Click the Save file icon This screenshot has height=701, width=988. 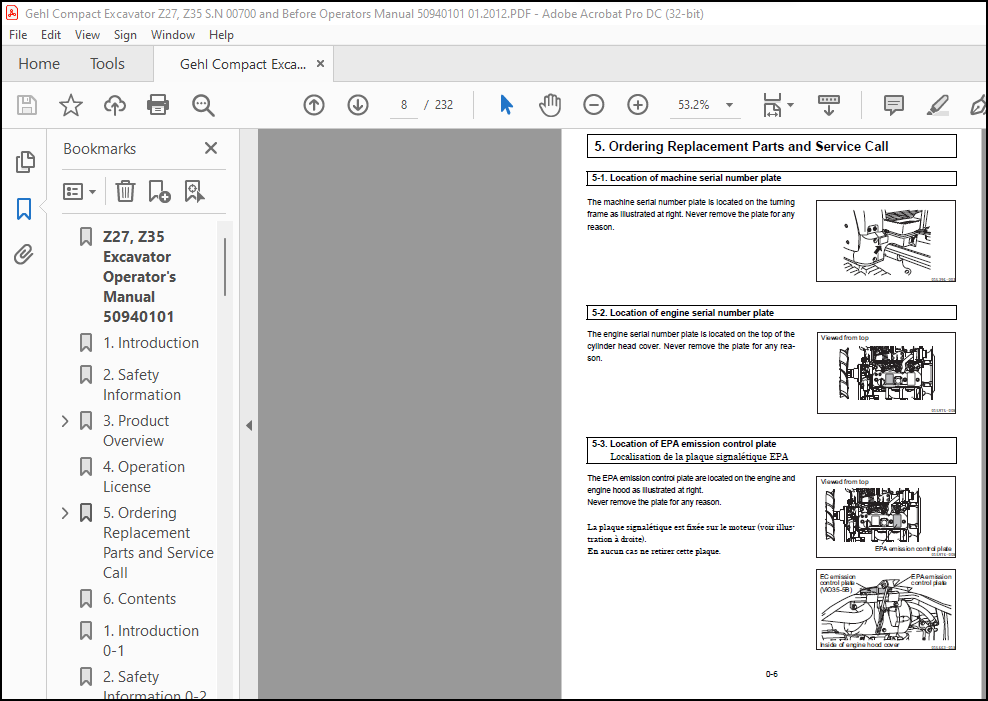point(26,105)
